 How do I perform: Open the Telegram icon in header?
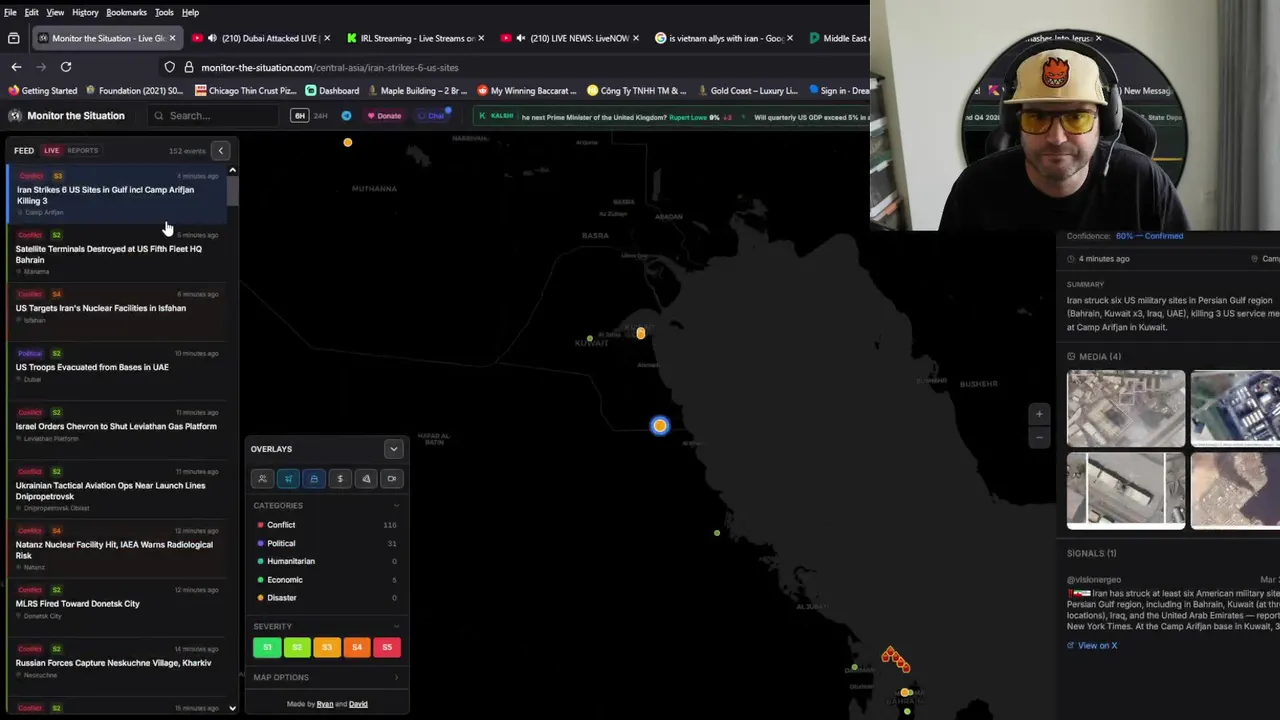click(346, 116)
